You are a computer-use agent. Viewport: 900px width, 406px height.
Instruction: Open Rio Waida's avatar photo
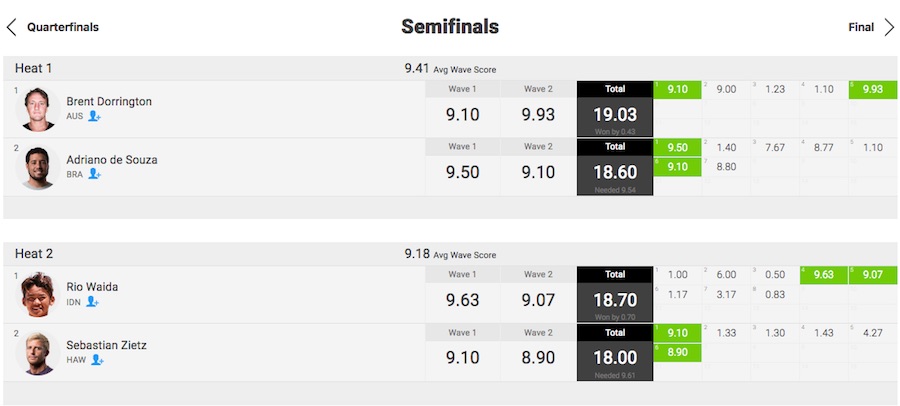click(x=39, y=295)
